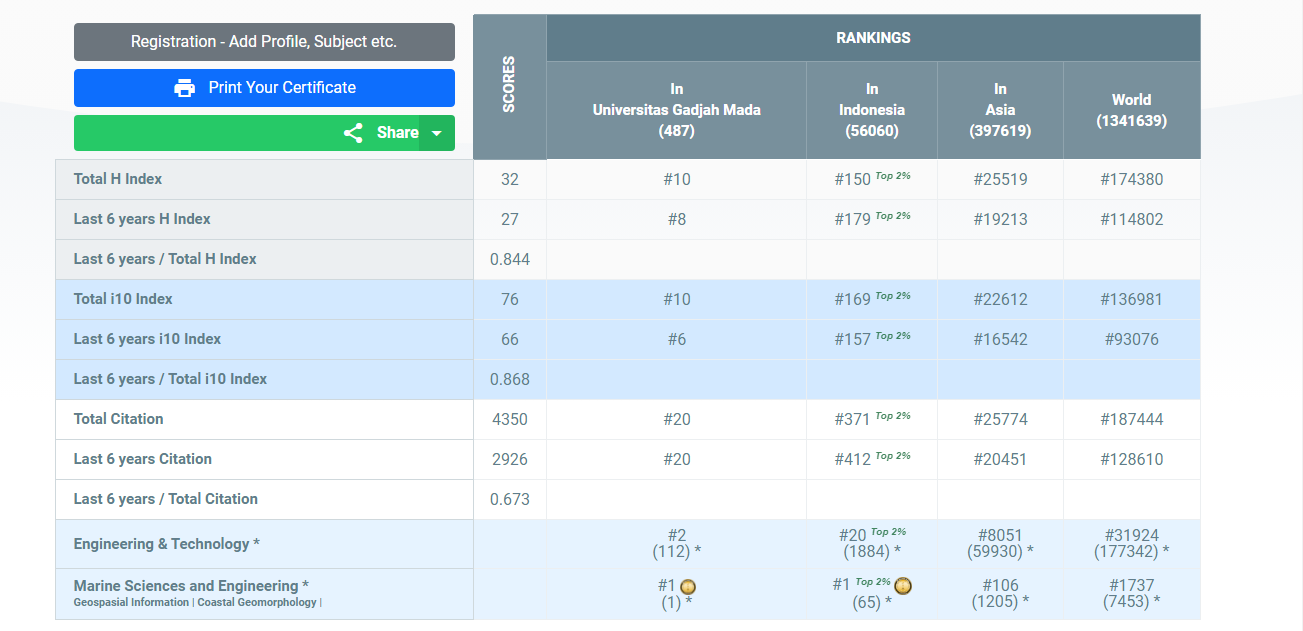The height and width of the screenshot is (631, 1303).
Task: Click the printer icon on Print Your Certificate
Action: [184, 88]
